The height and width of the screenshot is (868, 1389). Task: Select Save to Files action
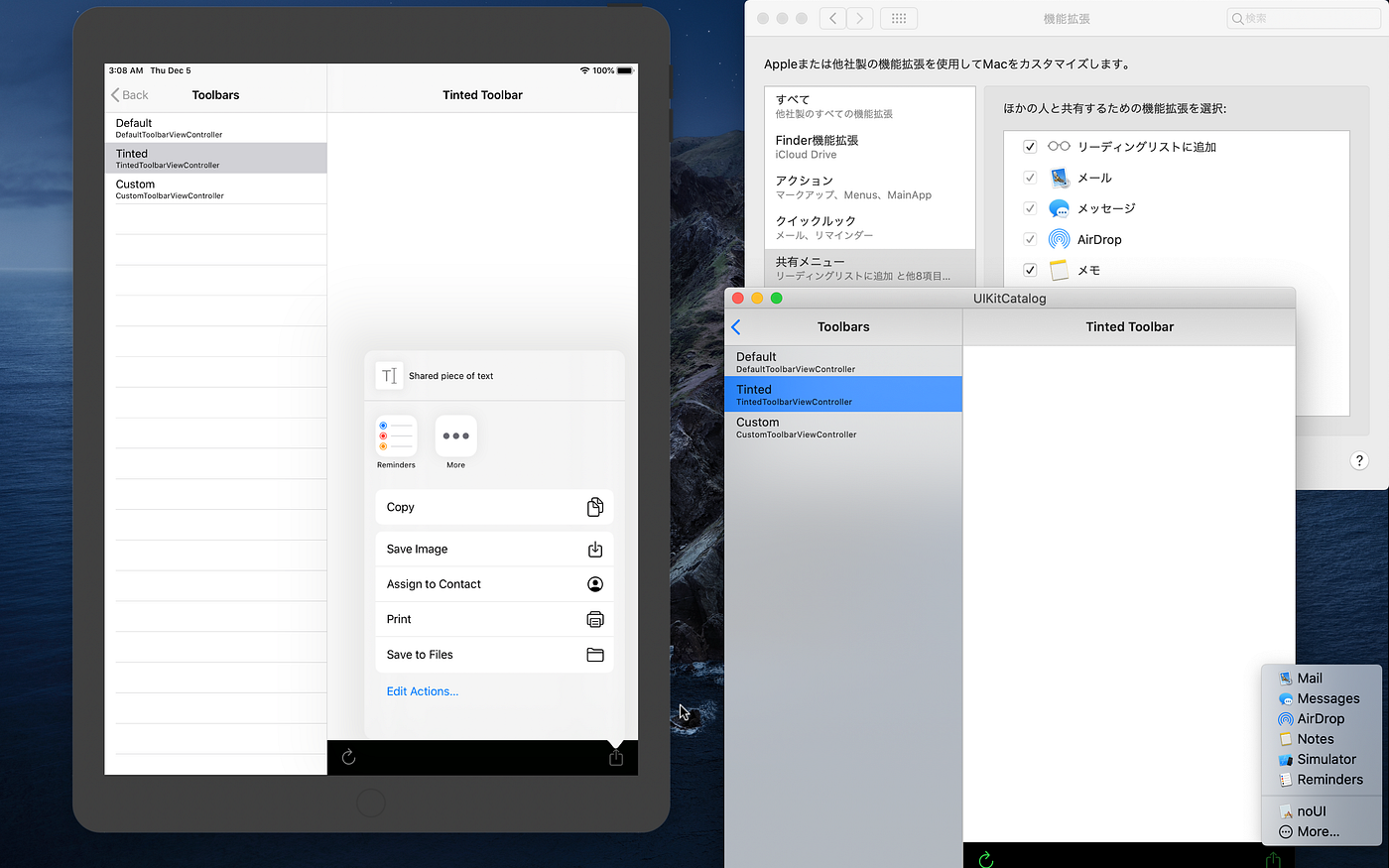click(494, 655)
